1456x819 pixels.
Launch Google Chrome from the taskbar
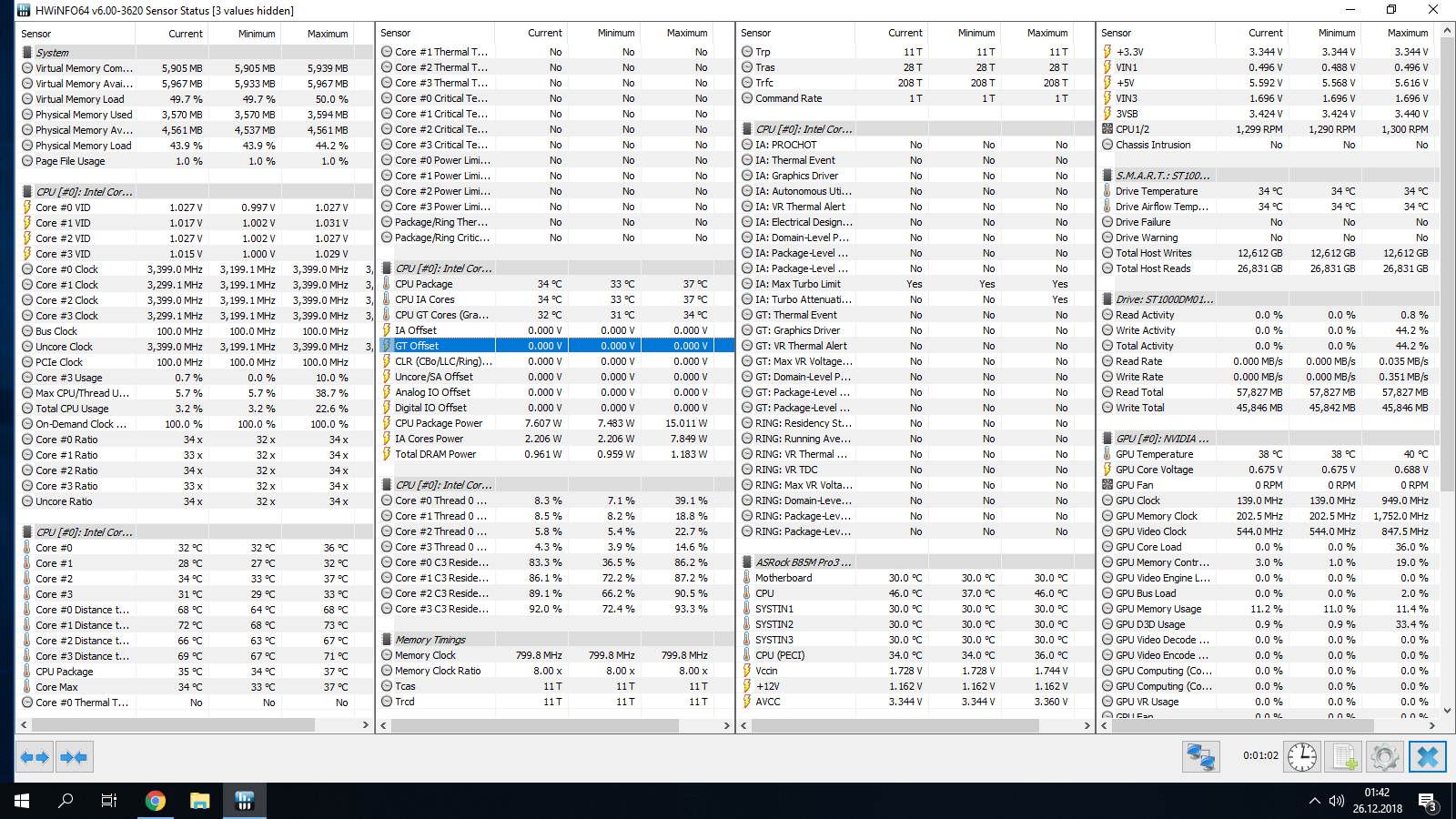tap(156, 801)
